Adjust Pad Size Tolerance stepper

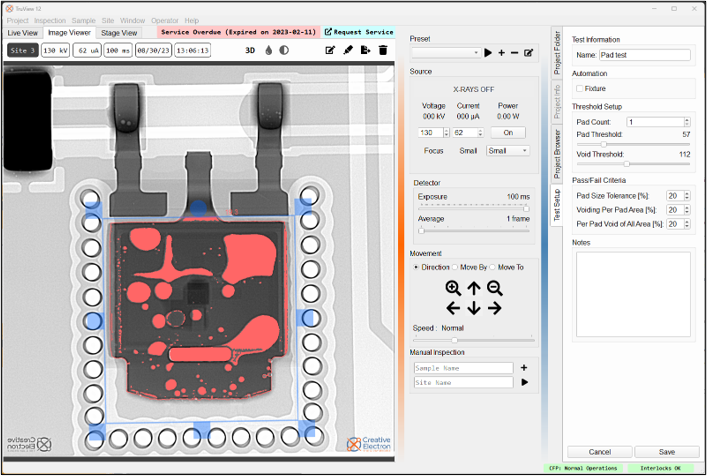687,196
